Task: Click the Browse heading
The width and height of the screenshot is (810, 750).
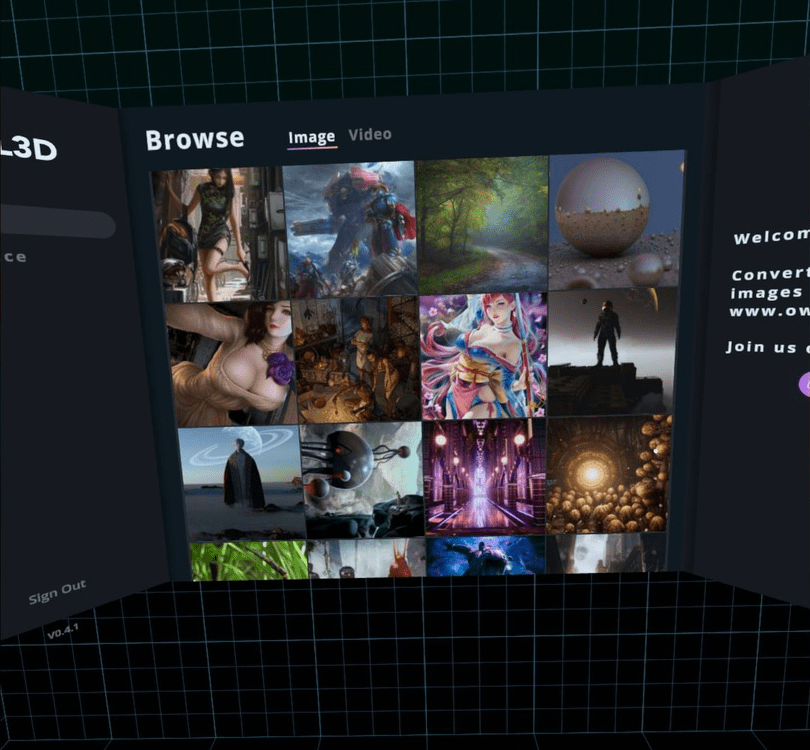Action: [195, 139]
